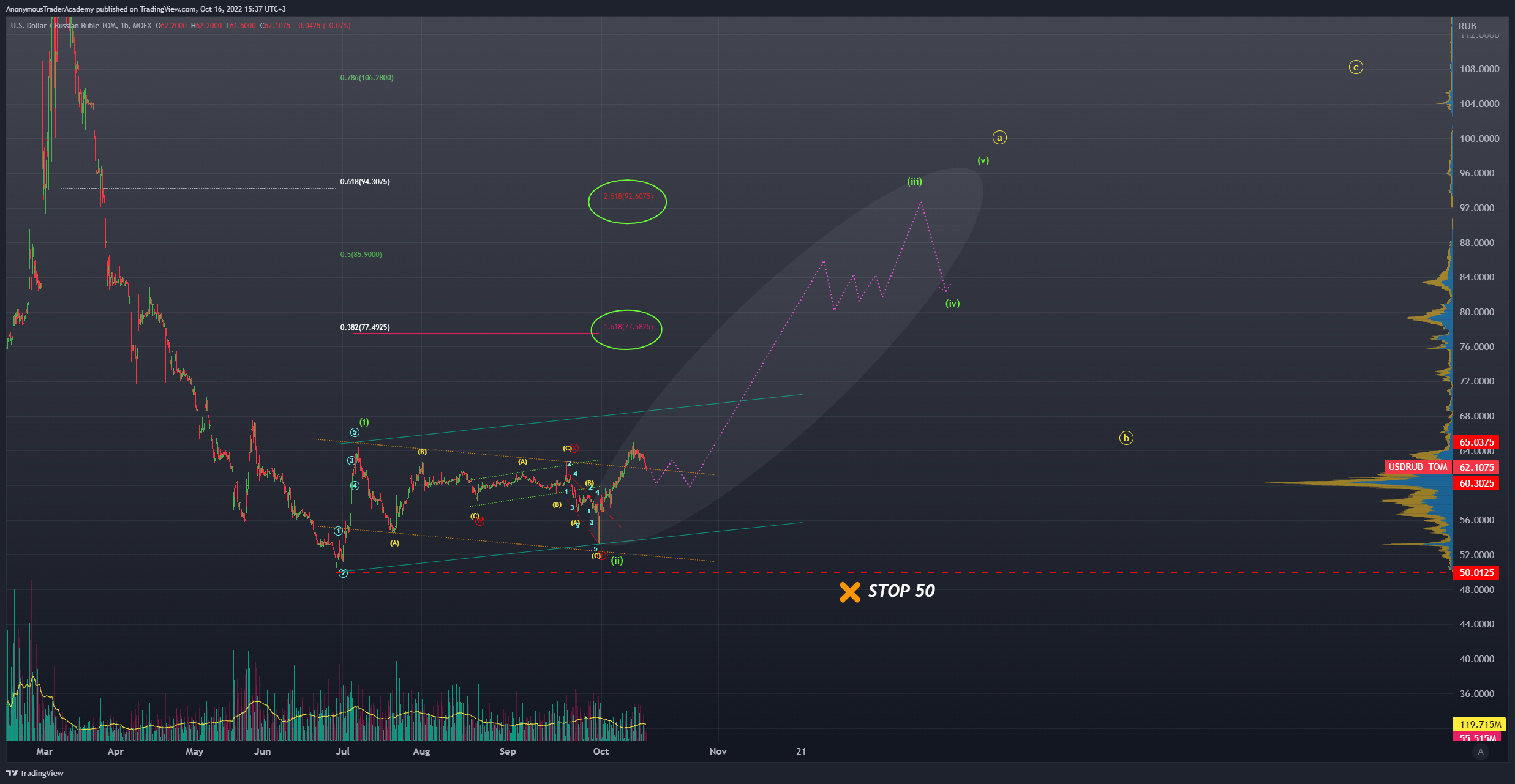Click the green (ii) wave label
This screenshot has height=784, width=1515.
click(617, 560)
